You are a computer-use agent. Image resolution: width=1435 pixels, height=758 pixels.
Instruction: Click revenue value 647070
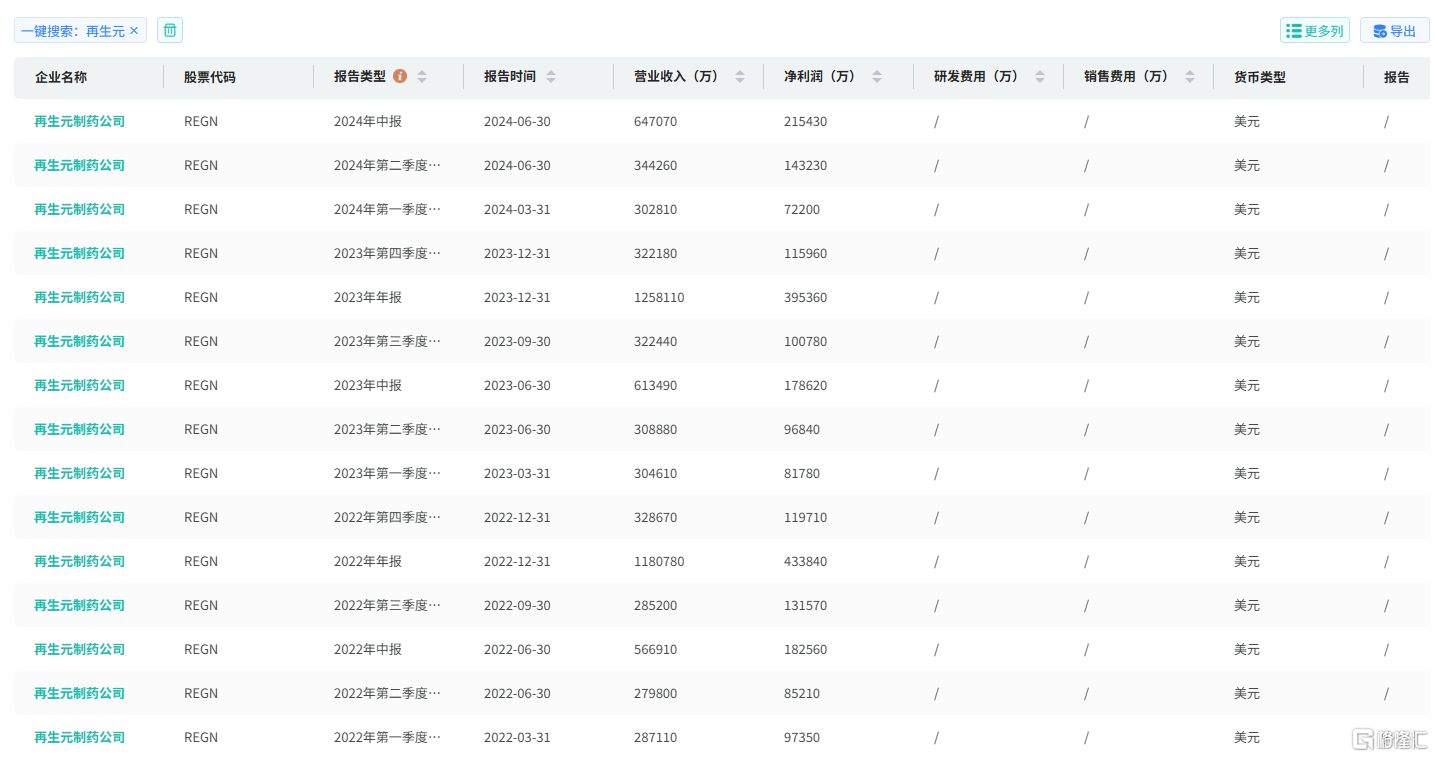click(x=655, y=121)
